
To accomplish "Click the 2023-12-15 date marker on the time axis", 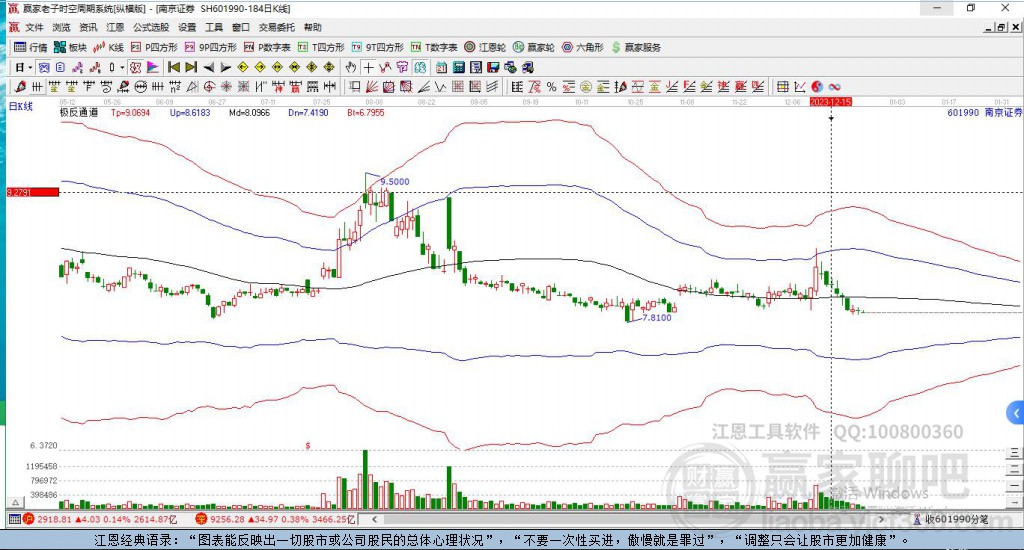I will click(831, 102).
